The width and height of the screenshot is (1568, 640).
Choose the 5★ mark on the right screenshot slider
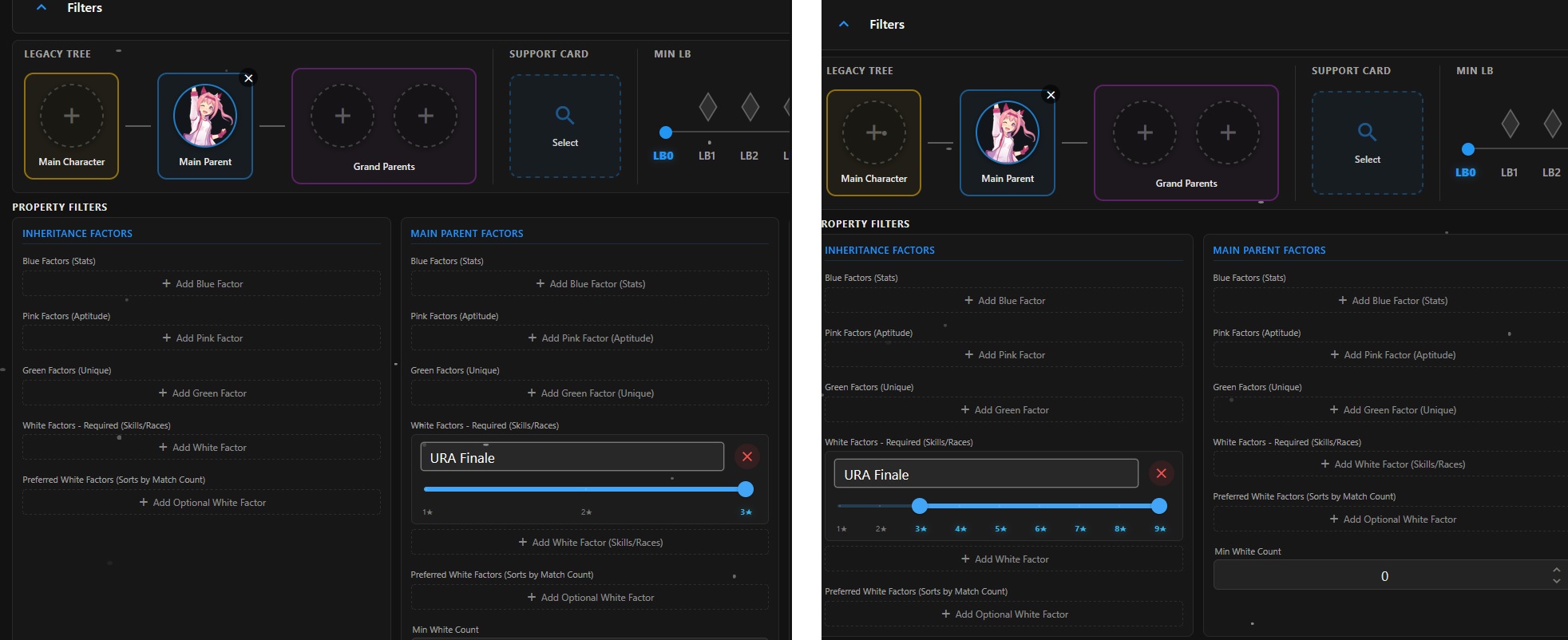(x=1000, y=529)
